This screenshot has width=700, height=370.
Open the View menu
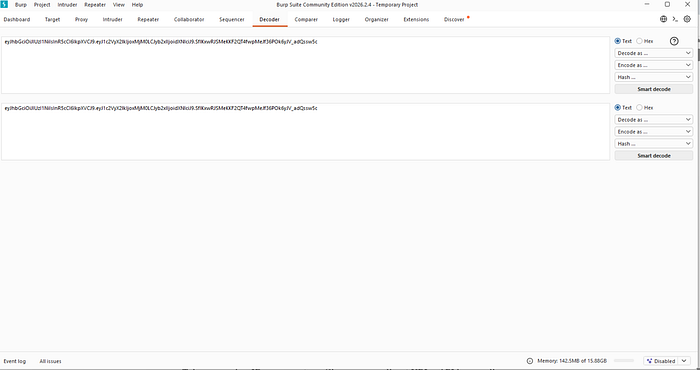[119, 4]
